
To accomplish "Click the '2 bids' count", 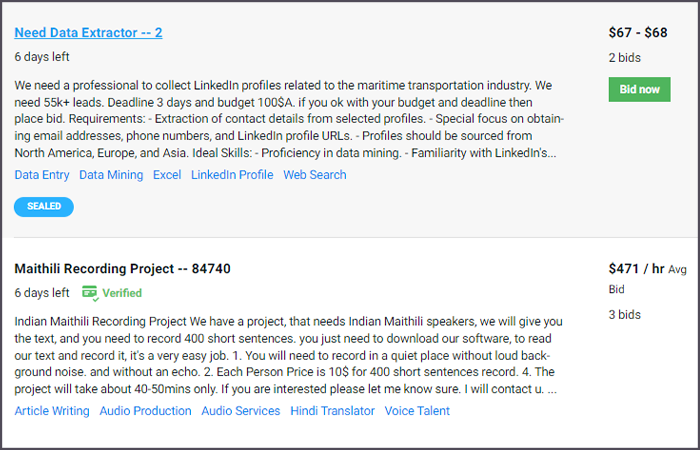I will click(625, 58).
